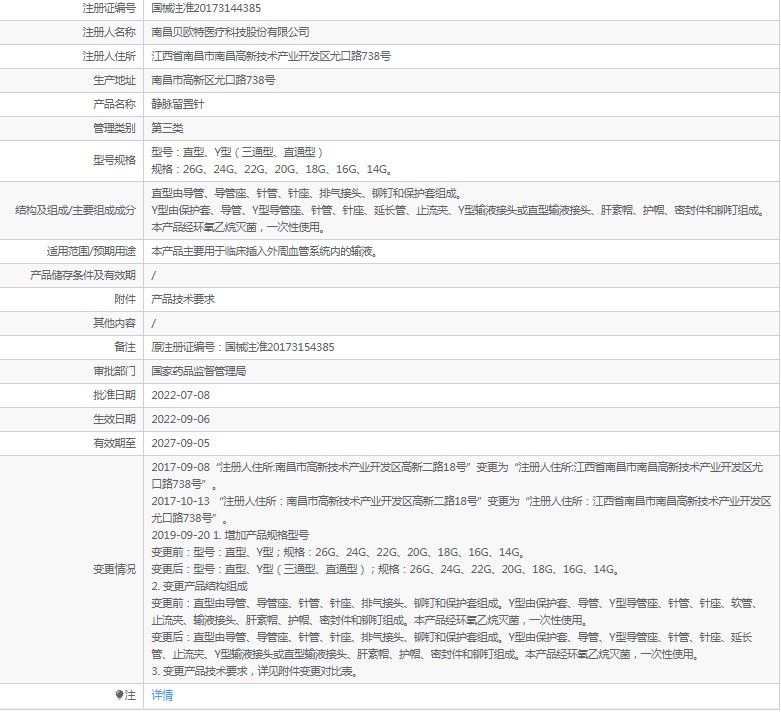Select registrant name 南昌贝欧特医疗科技股份有限公司

click(x=230, y=32)
